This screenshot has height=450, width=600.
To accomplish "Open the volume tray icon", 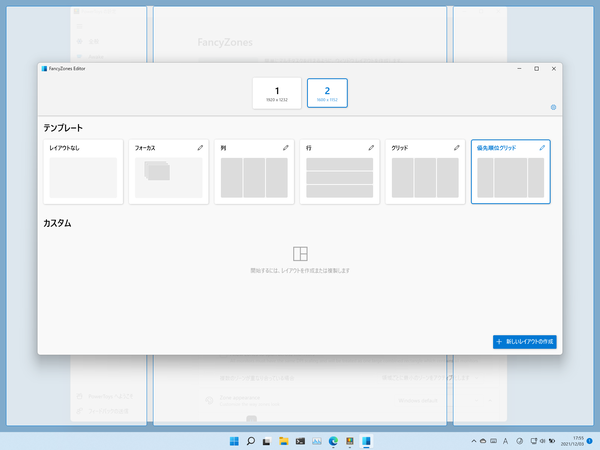I will (x=543, y=441).
